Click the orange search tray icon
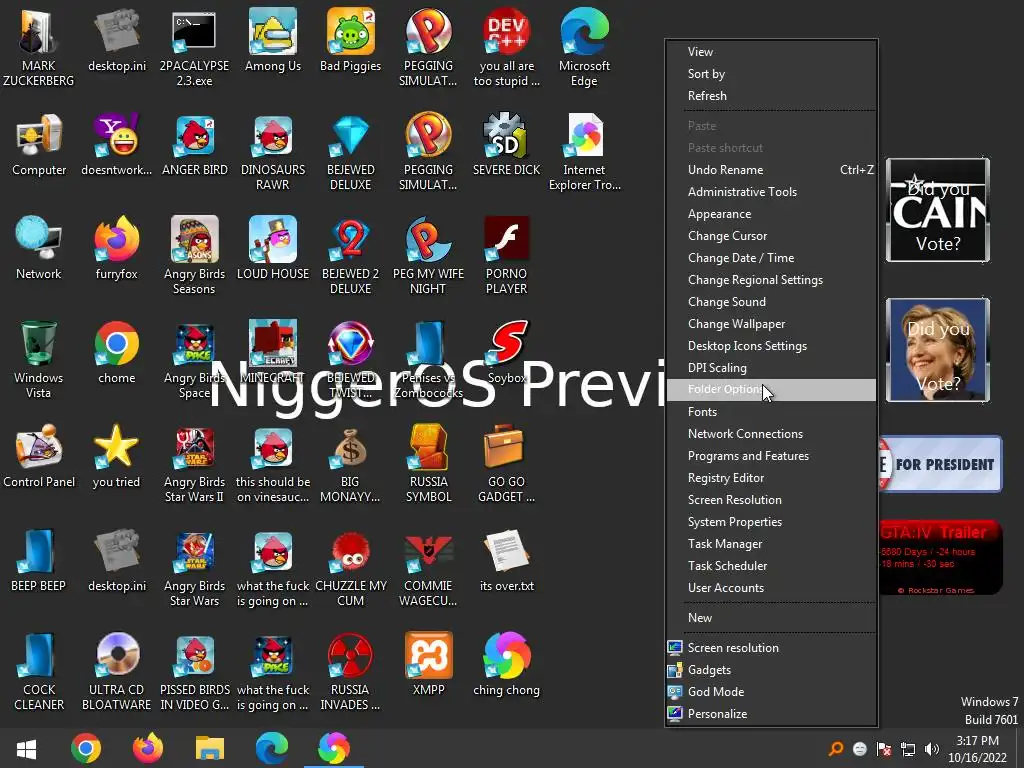Image resolution: width=1024 pixels, height=768 pixels. [836, 749]
